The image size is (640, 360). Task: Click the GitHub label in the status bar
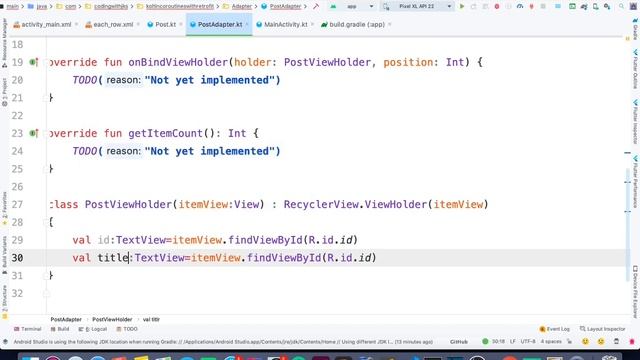459,342
